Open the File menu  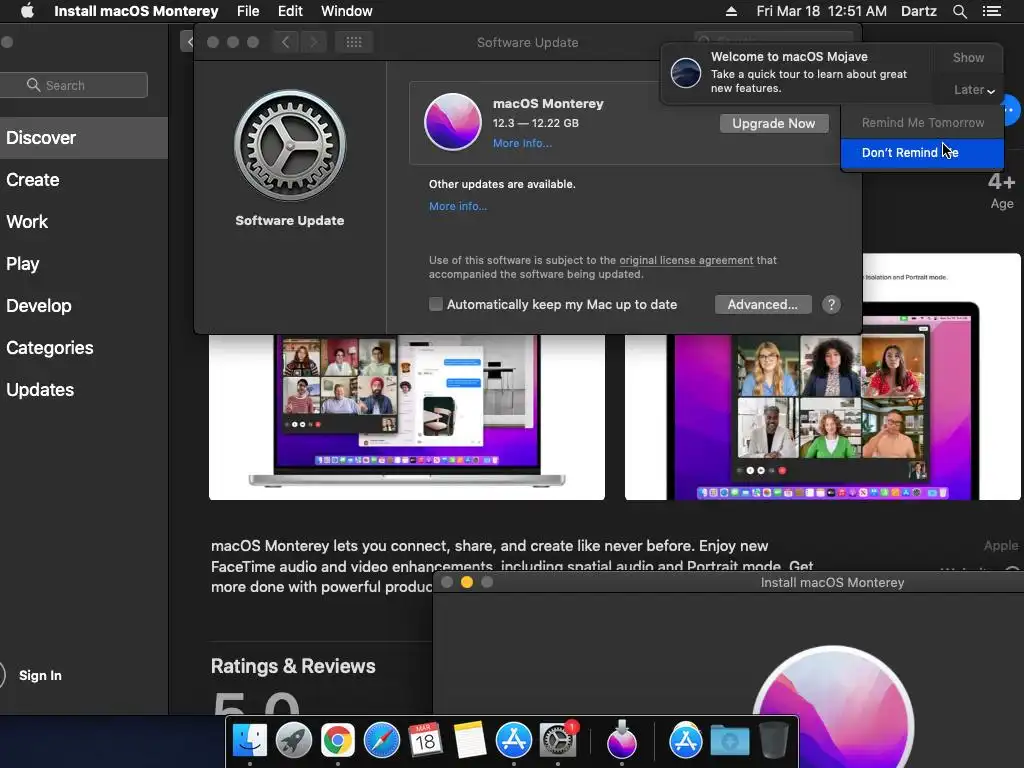coord(248,11)
